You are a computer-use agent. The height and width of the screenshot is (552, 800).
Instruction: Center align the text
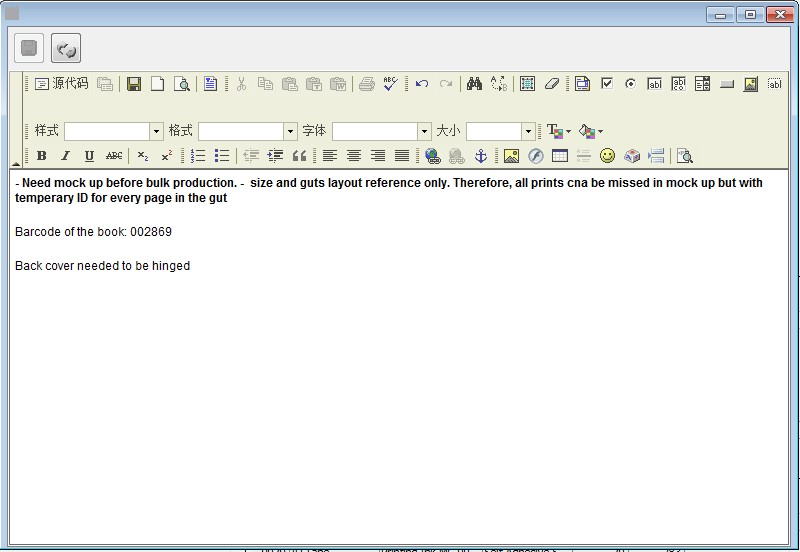pyautogui.click(x=354, y=156)
